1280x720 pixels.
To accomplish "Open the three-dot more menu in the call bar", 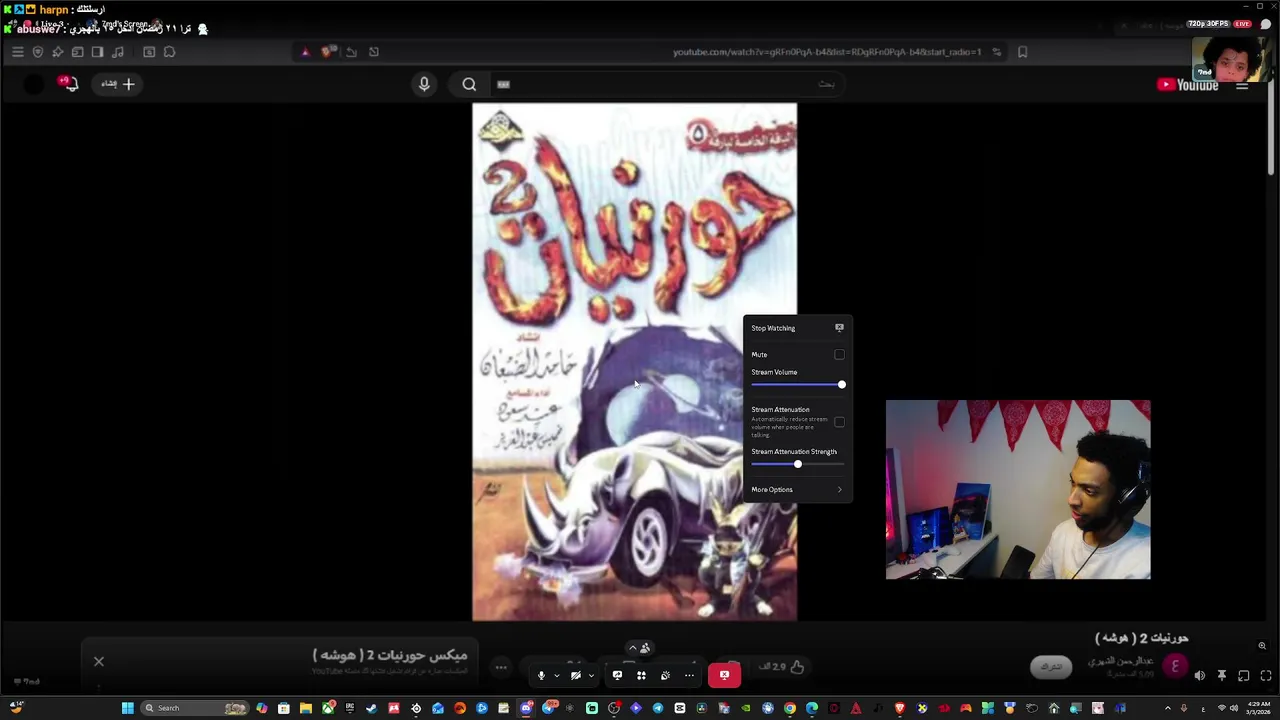I will [689, 675].
